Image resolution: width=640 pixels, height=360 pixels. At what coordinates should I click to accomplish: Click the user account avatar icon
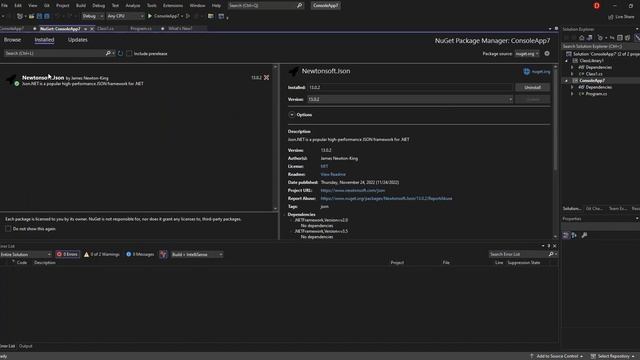597,6
